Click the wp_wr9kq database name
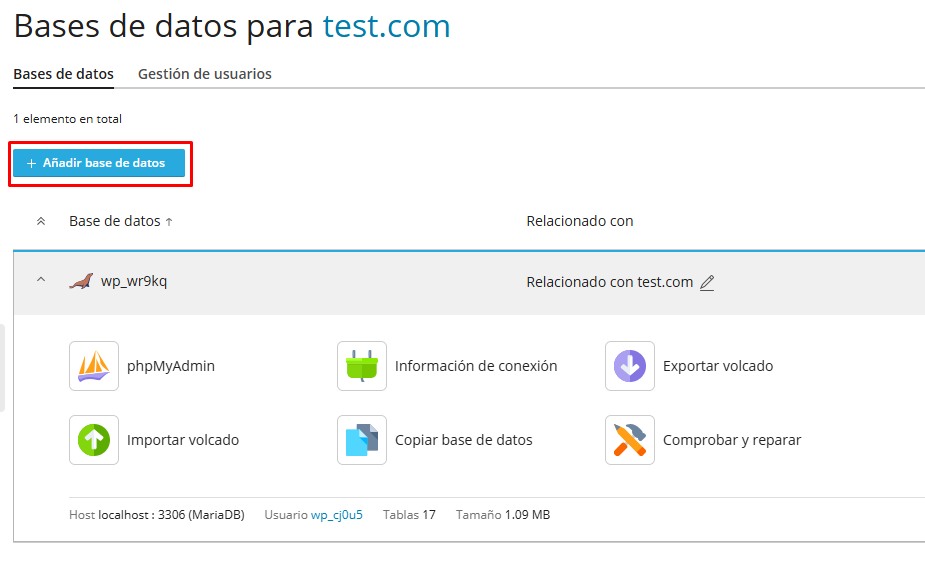This screenshot has height=576, width=925. 134,281
